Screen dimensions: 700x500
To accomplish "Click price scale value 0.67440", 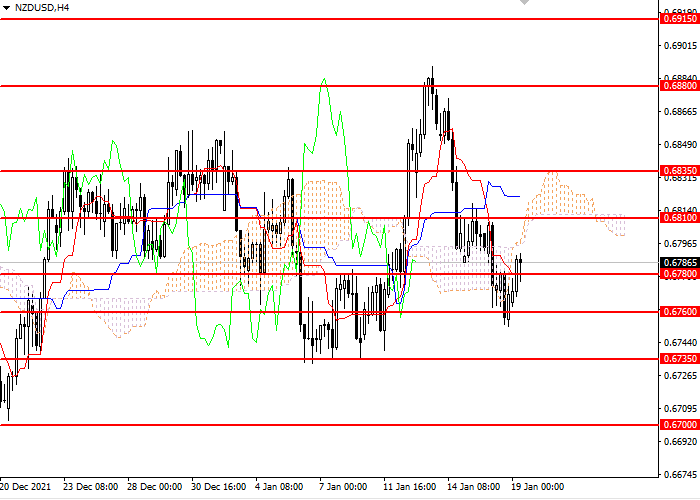I will click(680, 342).
